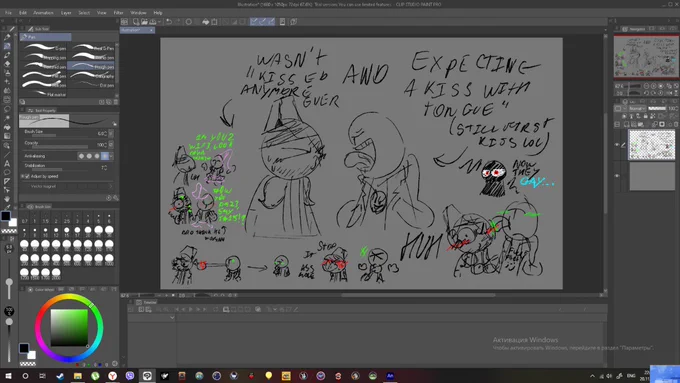Adjust Stabilization value stepper

104,167
